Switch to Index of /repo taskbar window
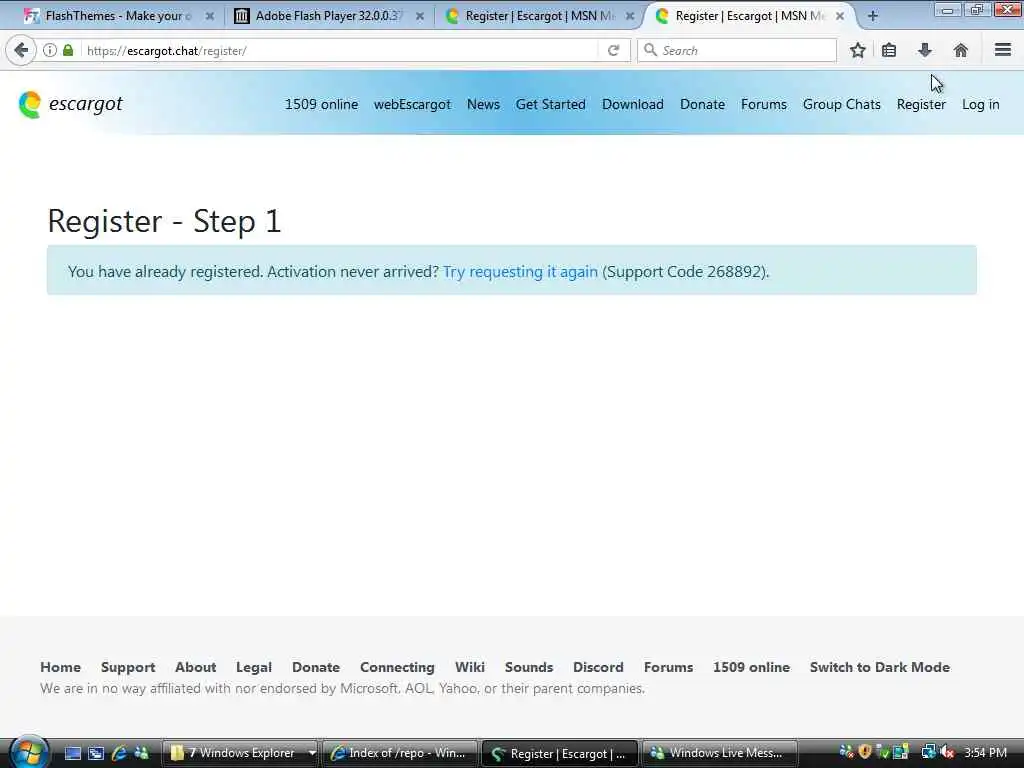 pos(398,753)
